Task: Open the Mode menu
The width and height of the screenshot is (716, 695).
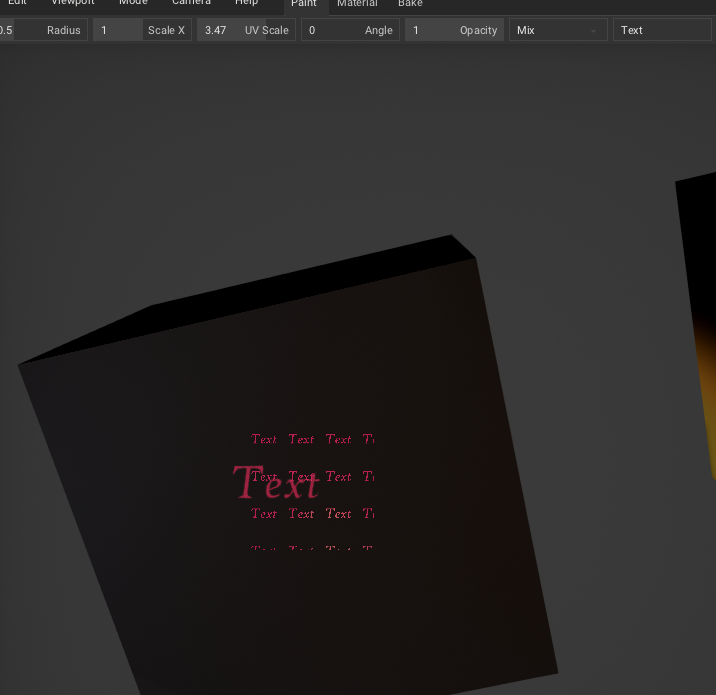Action: click(x=133, y=3)
